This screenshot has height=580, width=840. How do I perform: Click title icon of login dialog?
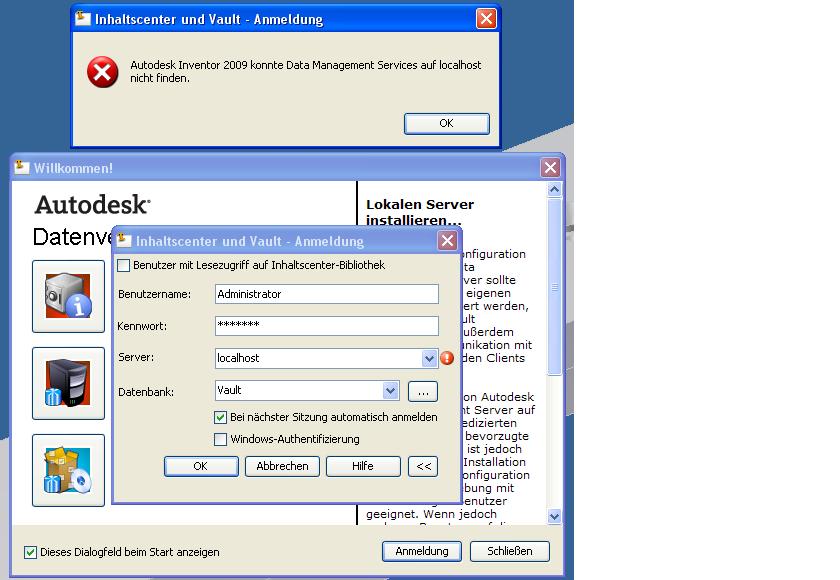(x=124, y=240)
